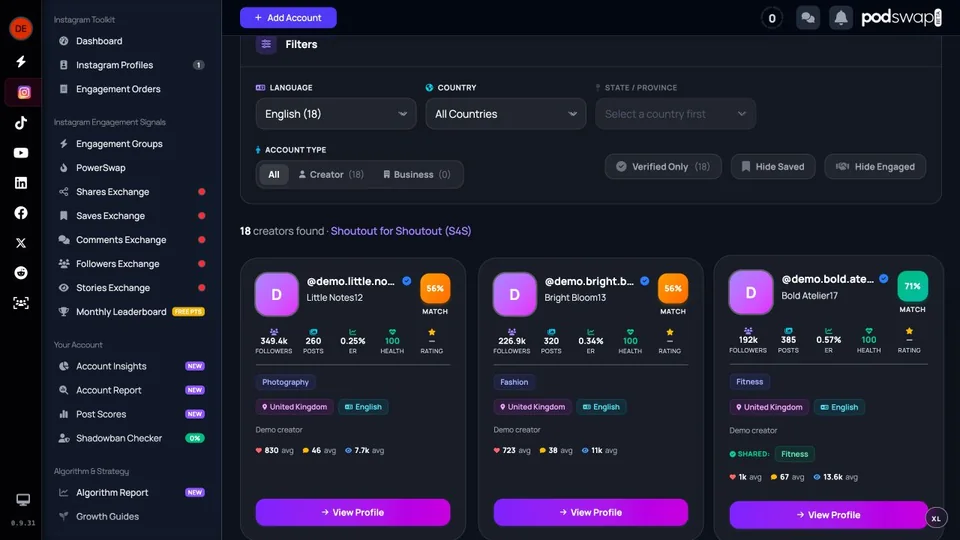
Task: Toggle the Hide Saved filter
Action: point(773,167)
